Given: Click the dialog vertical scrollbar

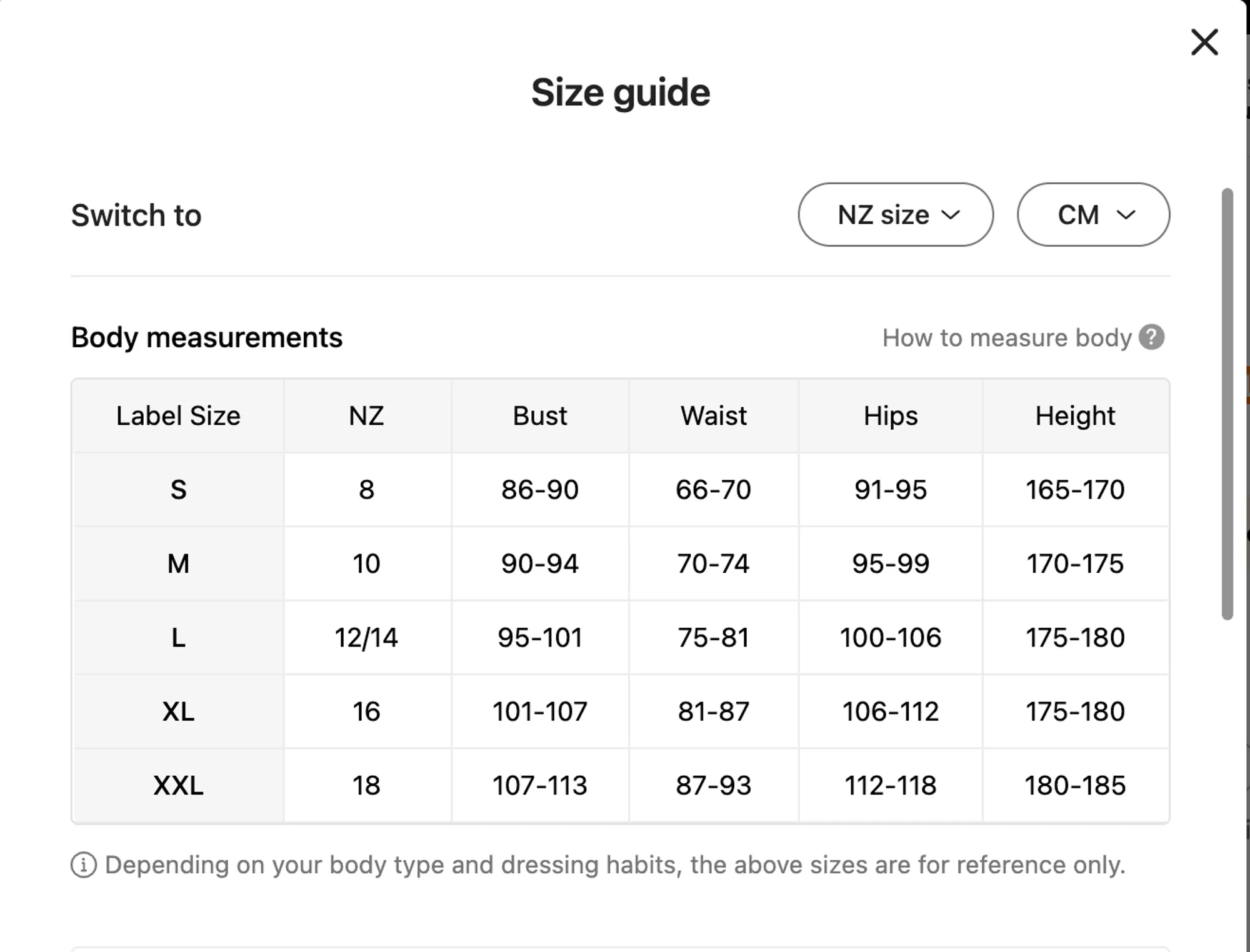Looking at the screenshot, I should click(1227, 404).
